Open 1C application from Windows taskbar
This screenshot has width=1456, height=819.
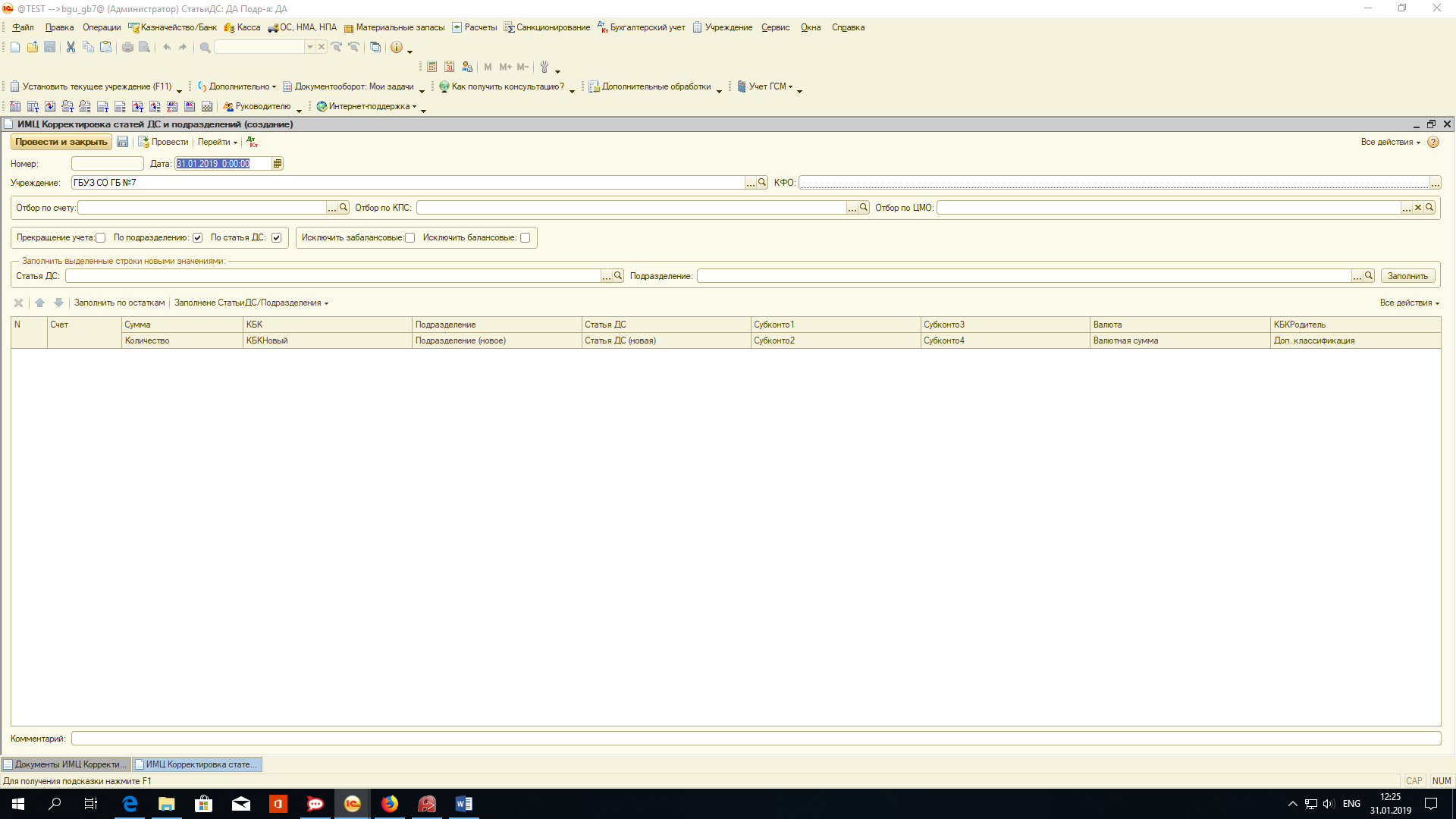coord(353,804)
